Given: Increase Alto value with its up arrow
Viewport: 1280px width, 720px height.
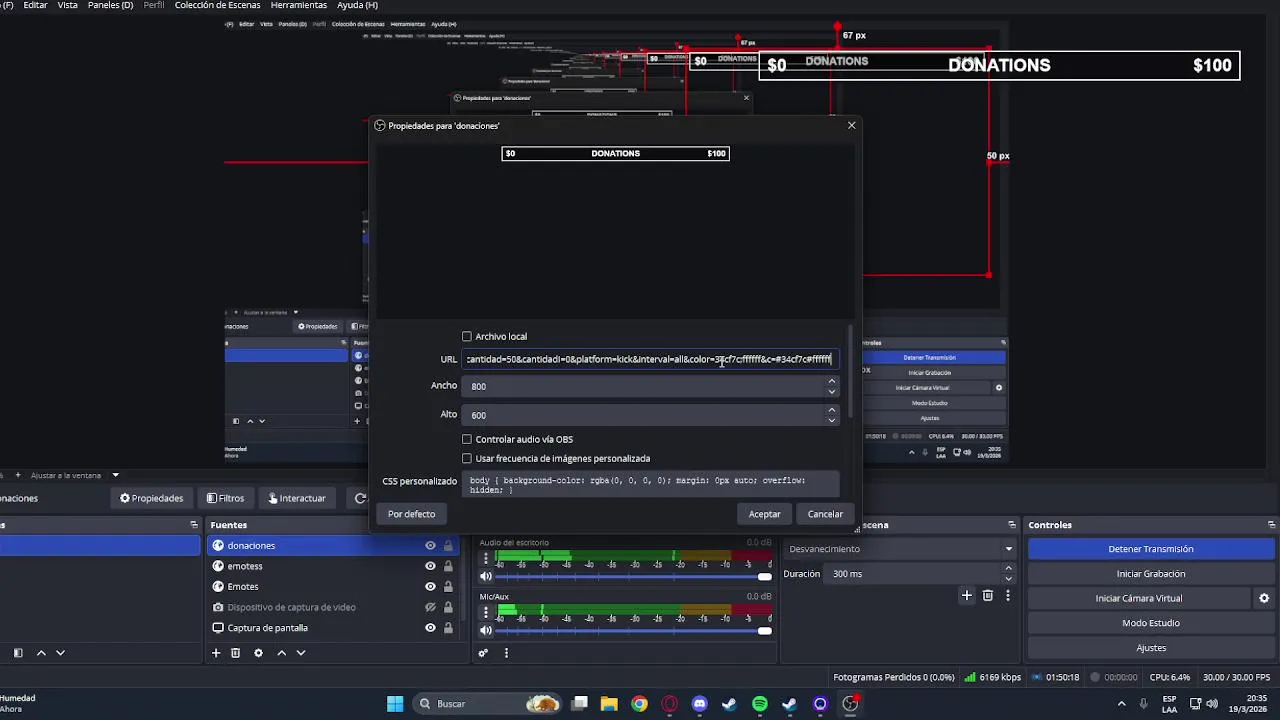Looking at the screenshot, I should pyautogui.click(x=831, y=410).
